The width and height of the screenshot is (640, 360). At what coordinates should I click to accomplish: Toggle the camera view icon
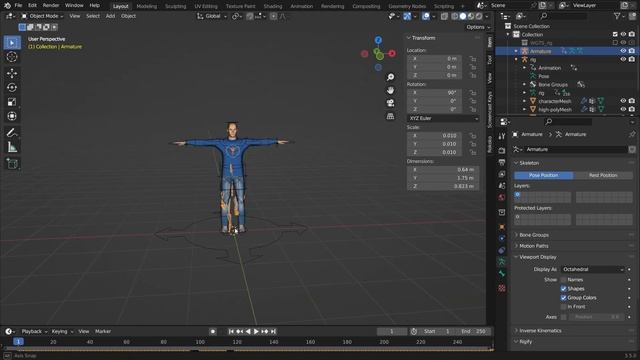click(391, 103)
